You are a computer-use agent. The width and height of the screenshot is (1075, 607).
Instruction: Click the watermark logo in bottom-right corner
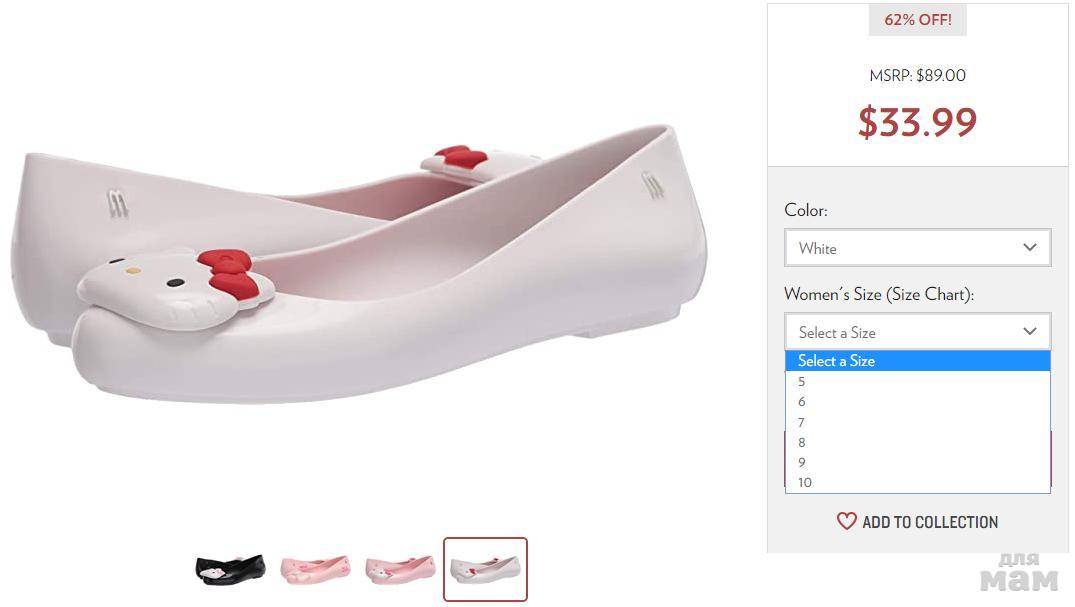1018,573
